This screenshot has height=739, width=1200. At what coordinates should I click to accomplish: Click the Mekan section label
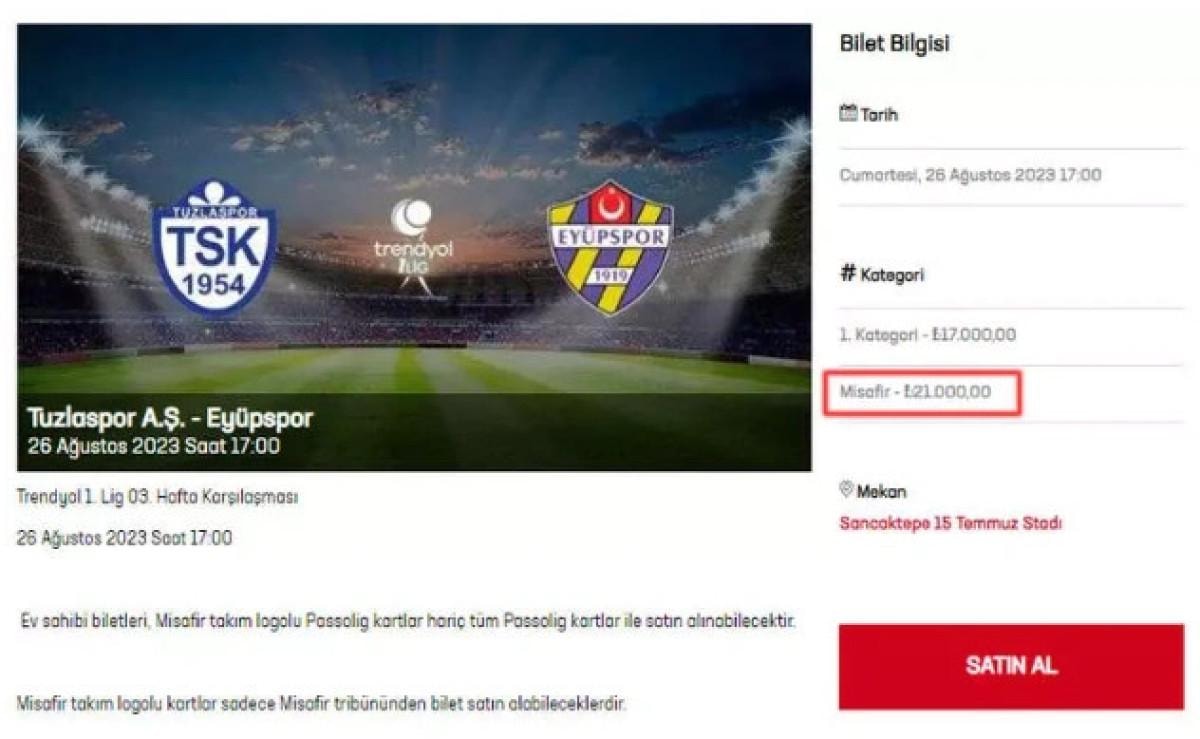(x=881, y=491)
